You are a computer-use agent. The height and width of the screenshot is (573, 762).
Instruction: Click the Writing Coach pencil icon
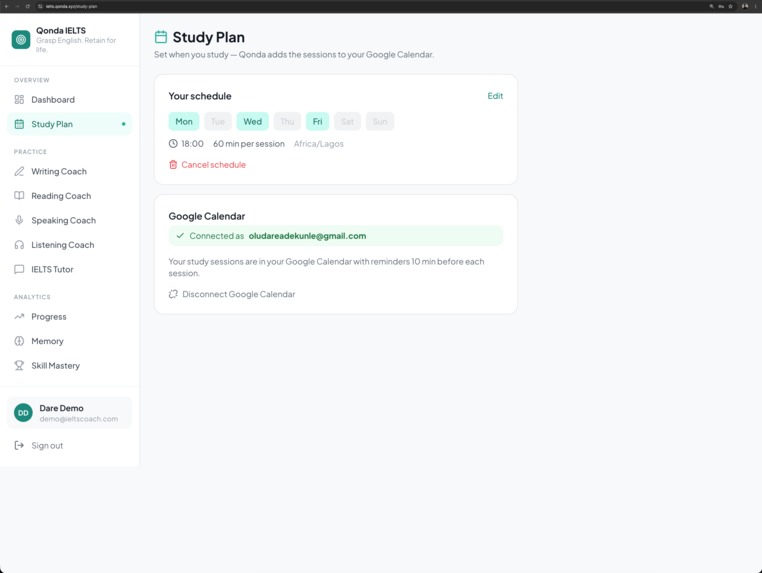tap(19, 171)
